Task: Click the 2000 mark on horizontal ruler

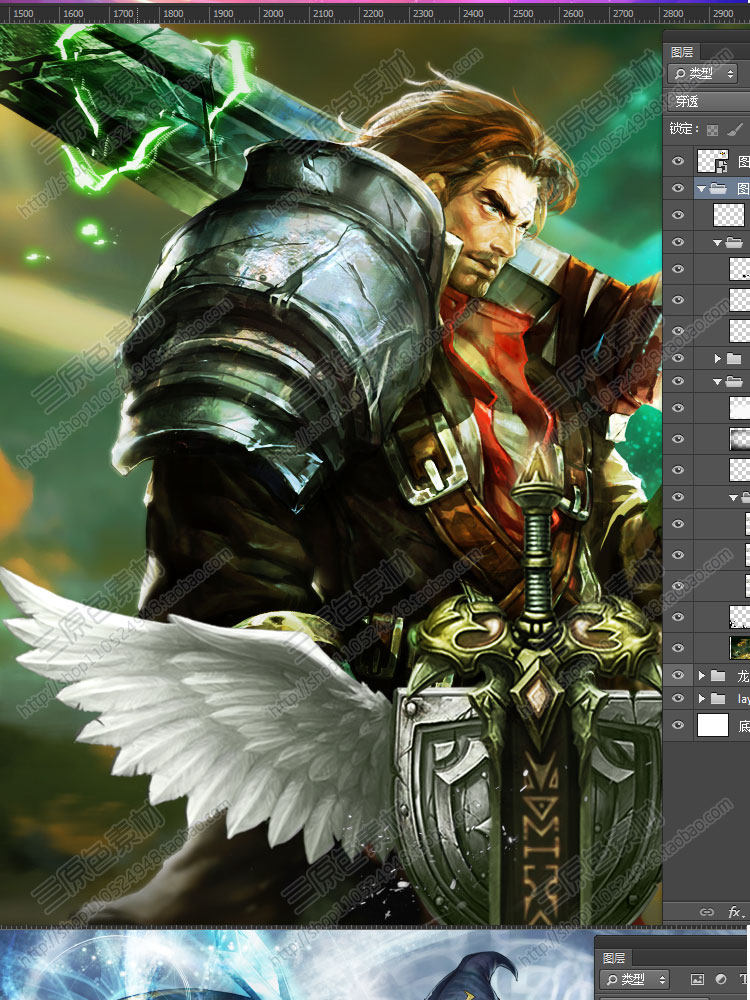Action: point(273,13)
